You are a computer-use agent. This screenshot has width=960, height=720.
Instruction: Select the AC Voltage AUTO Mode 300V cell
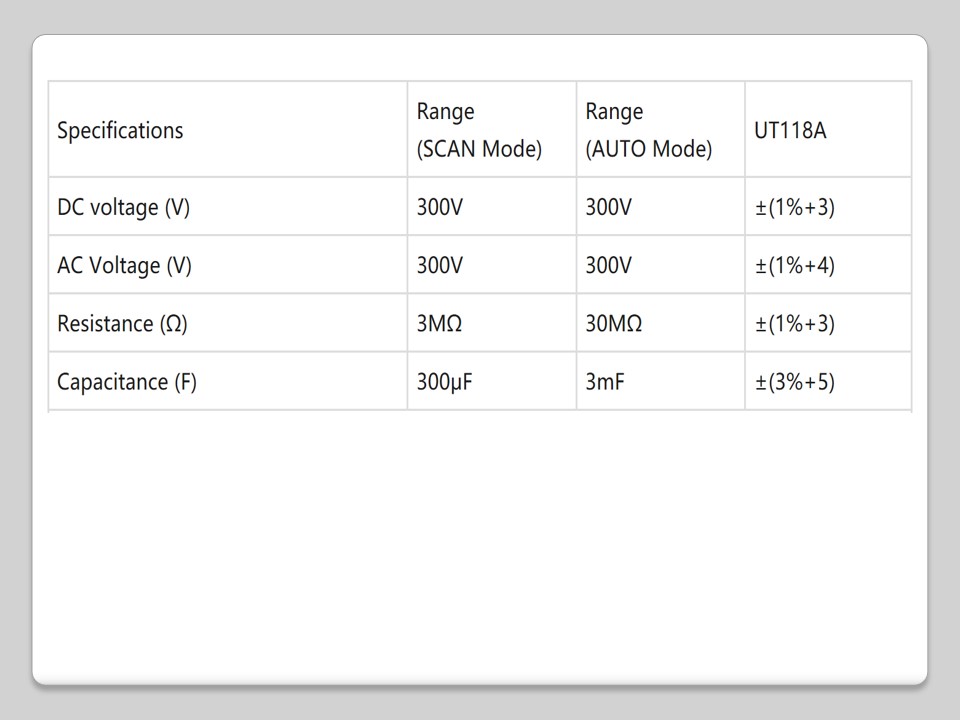click(609, 265)
